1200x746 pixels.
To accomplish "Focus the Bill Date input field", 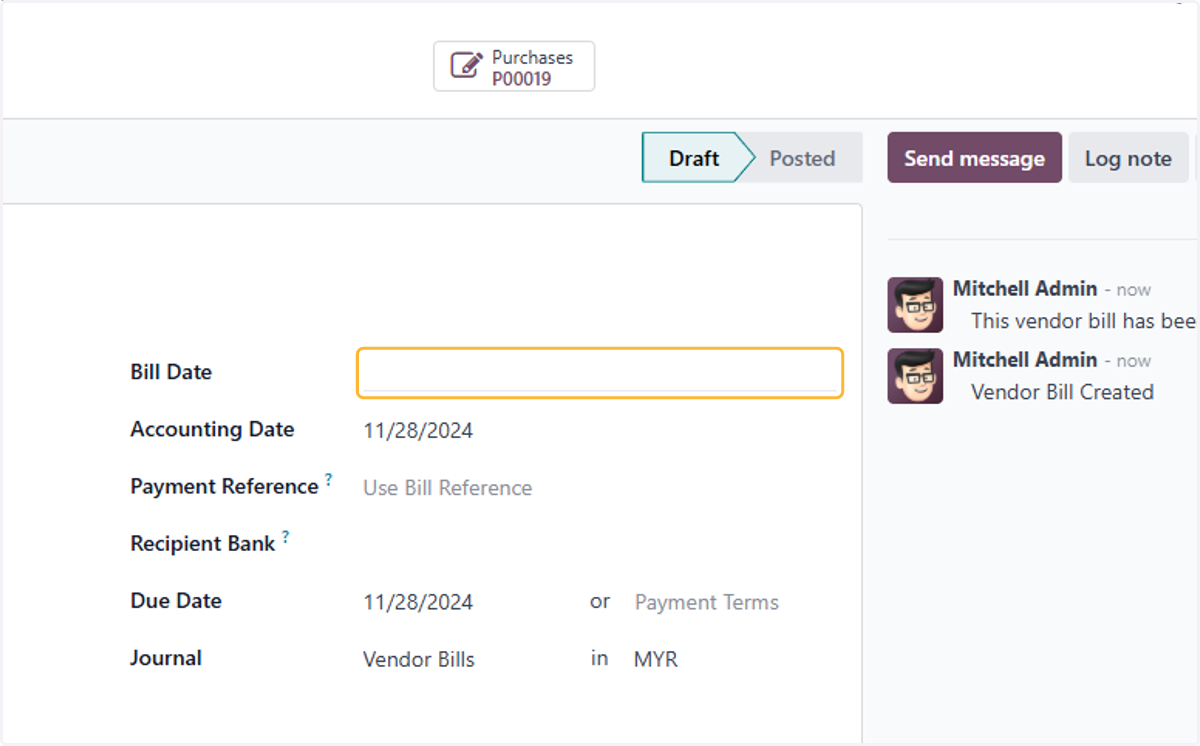I will tap(600, 373).
